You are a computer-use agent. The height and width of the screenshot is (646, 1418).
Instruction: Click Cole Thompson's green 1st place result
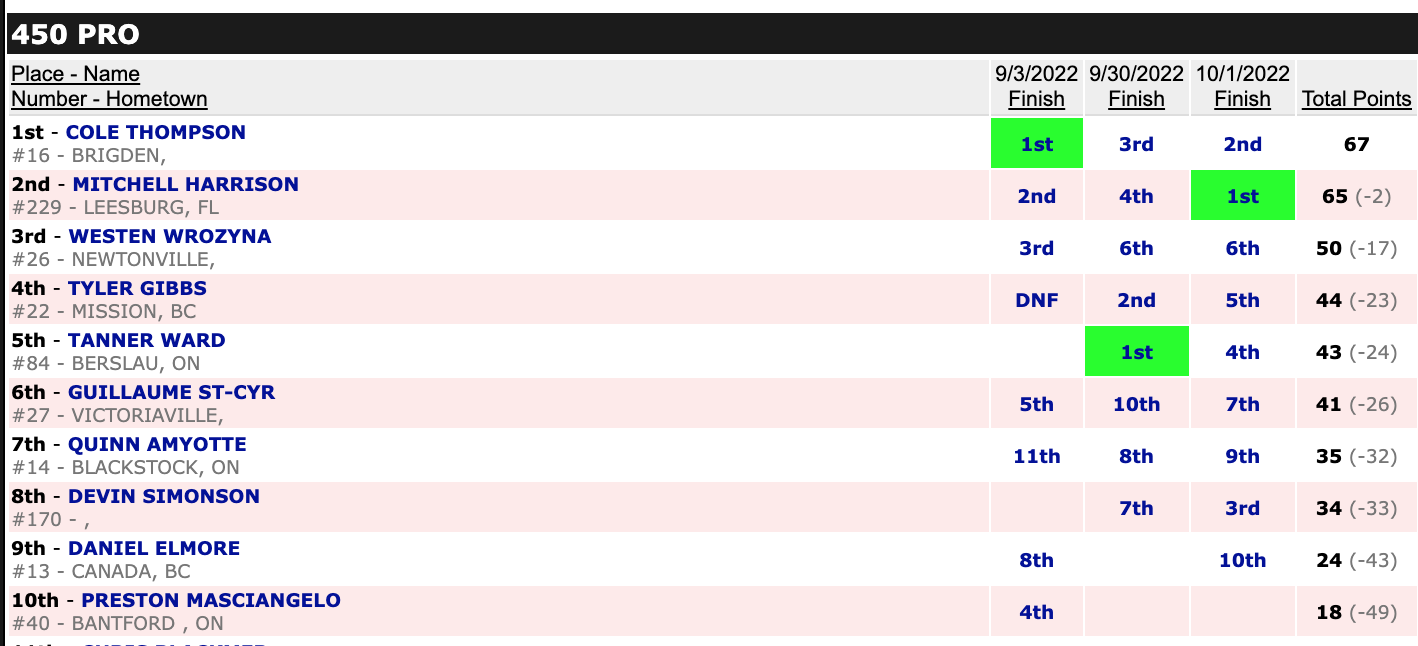1036,144
